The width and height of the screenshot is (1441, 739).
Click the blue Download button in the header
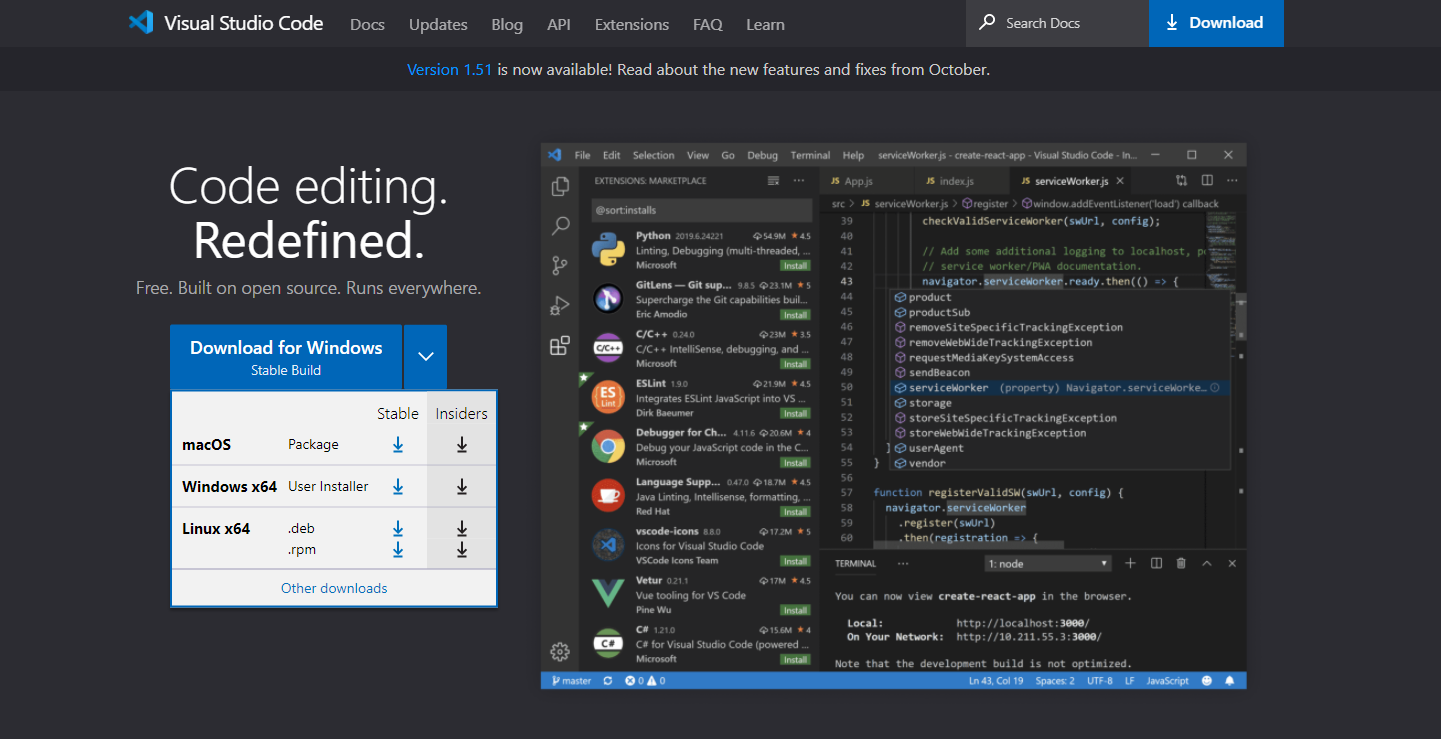tap(1216, 23)
